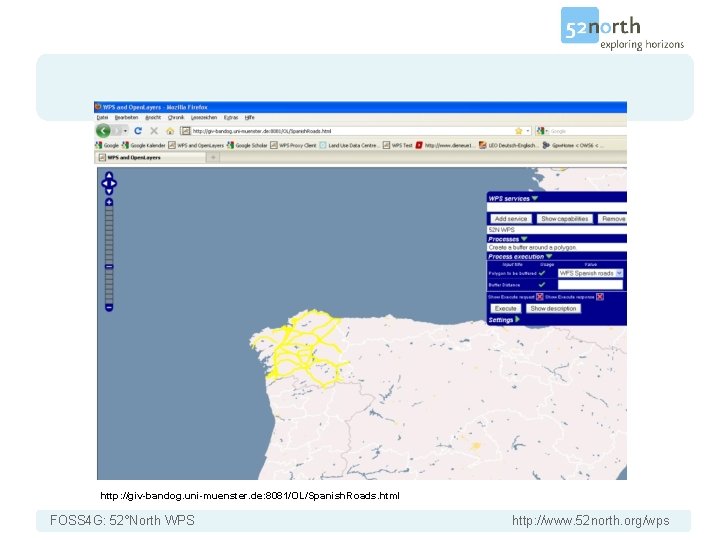Toggle Show Execute response checkbox
720x540 pixels.
pos(600,297)
